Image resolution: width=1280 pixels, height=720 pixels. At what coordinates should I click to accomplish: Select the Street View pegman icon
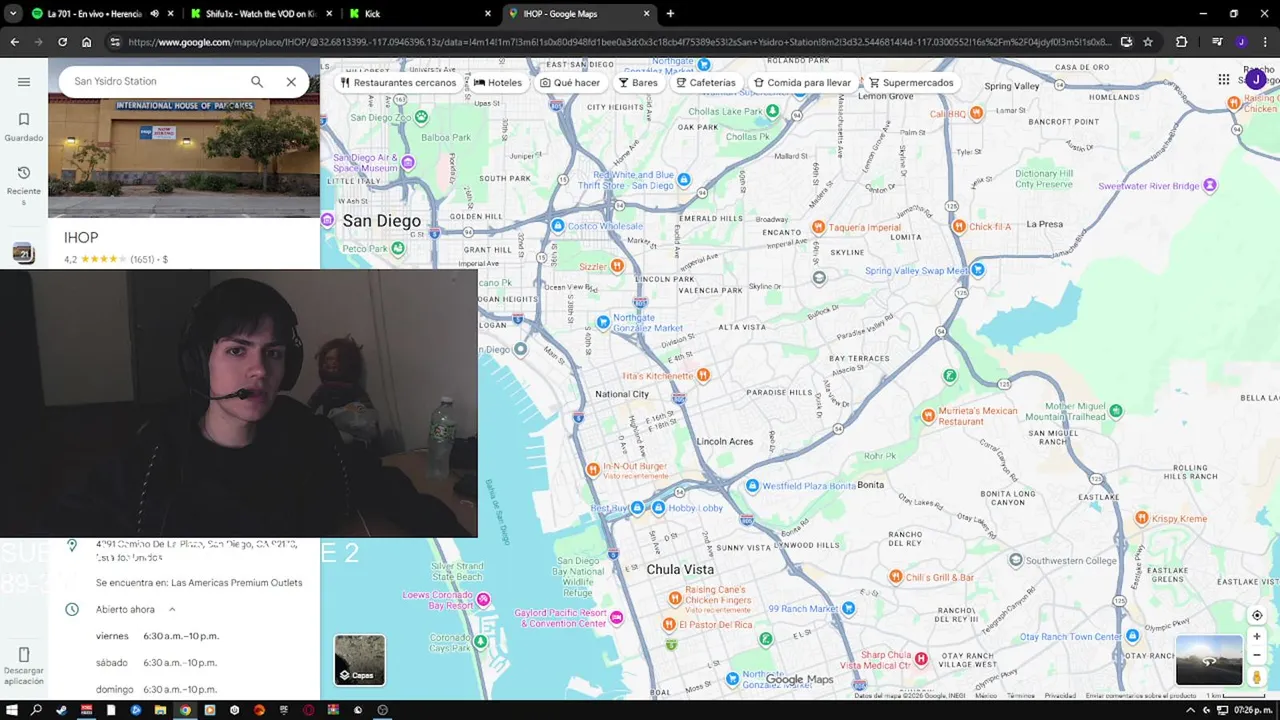pos(1257,677)
